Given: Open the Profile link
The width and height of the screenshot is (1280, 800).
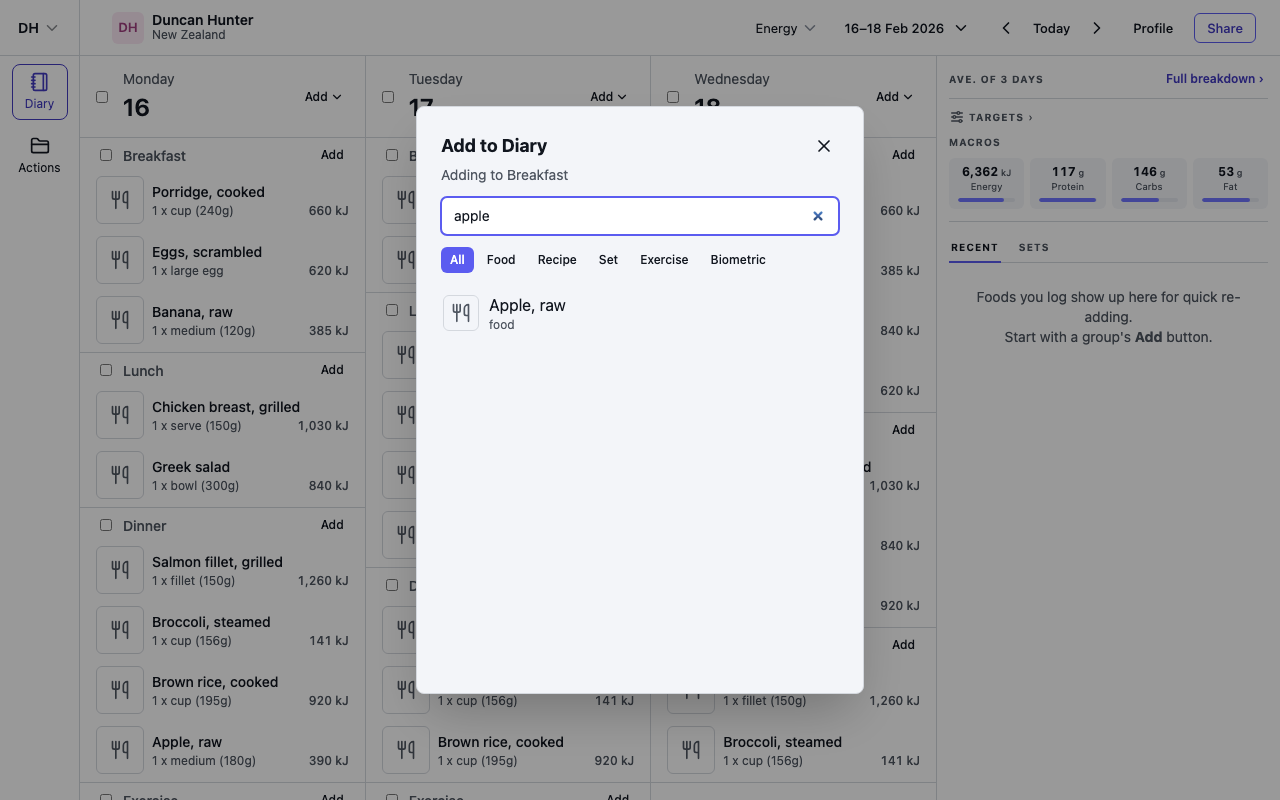Looking at the screenshot, I should pos(1153,28).
